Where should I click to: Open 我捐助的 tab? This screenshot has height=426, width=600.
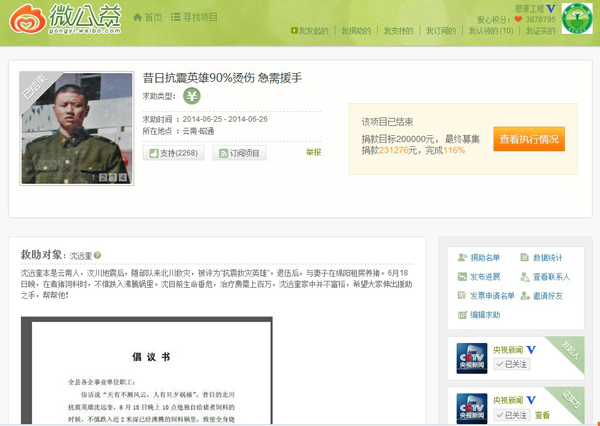pos(356,31)
